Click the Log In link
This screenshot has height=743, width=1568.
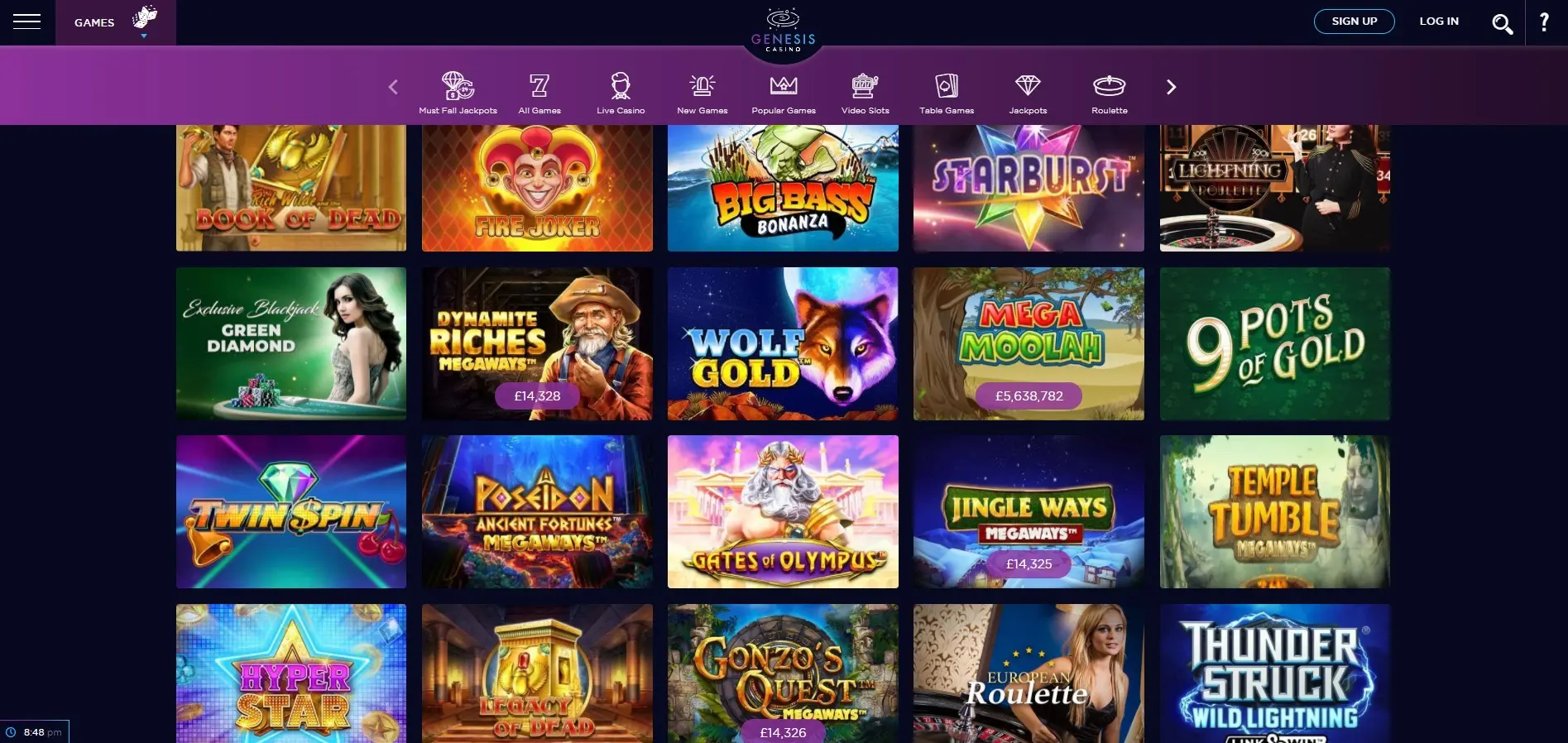1439,22
